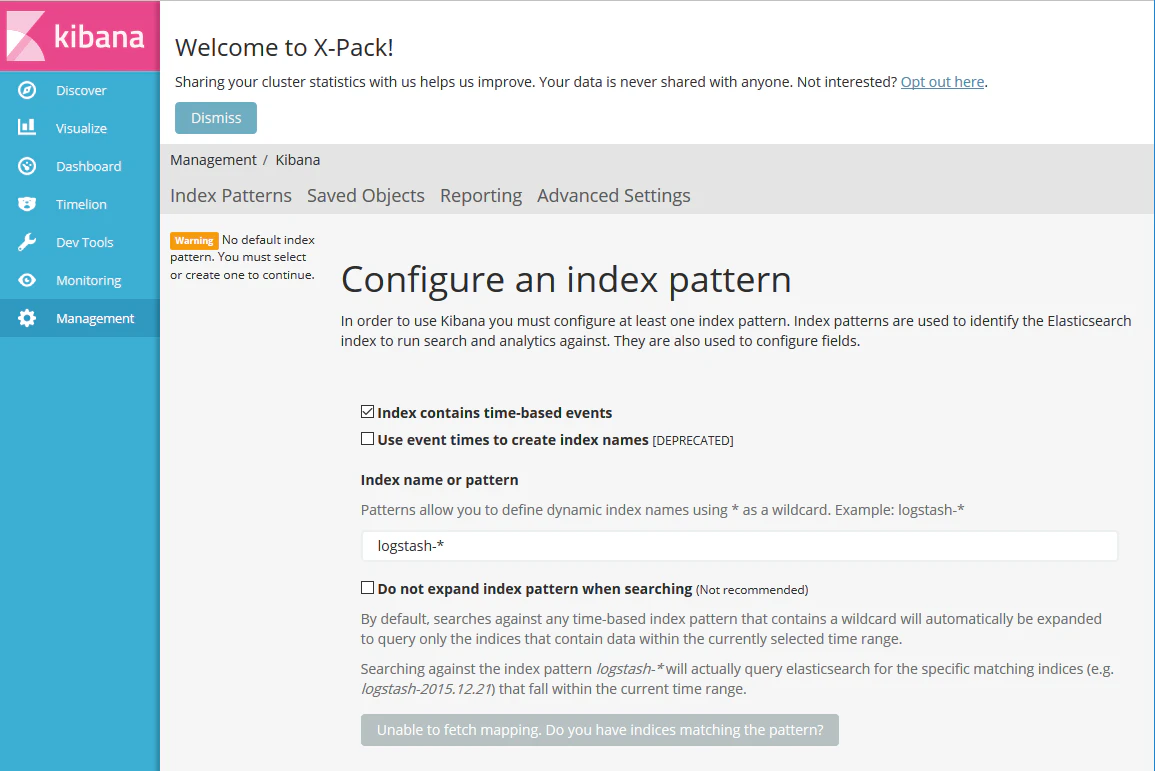This screenshot has width=1155, height=771.
Task: Click the Kibana logo icon
Action: pos(26,35)
